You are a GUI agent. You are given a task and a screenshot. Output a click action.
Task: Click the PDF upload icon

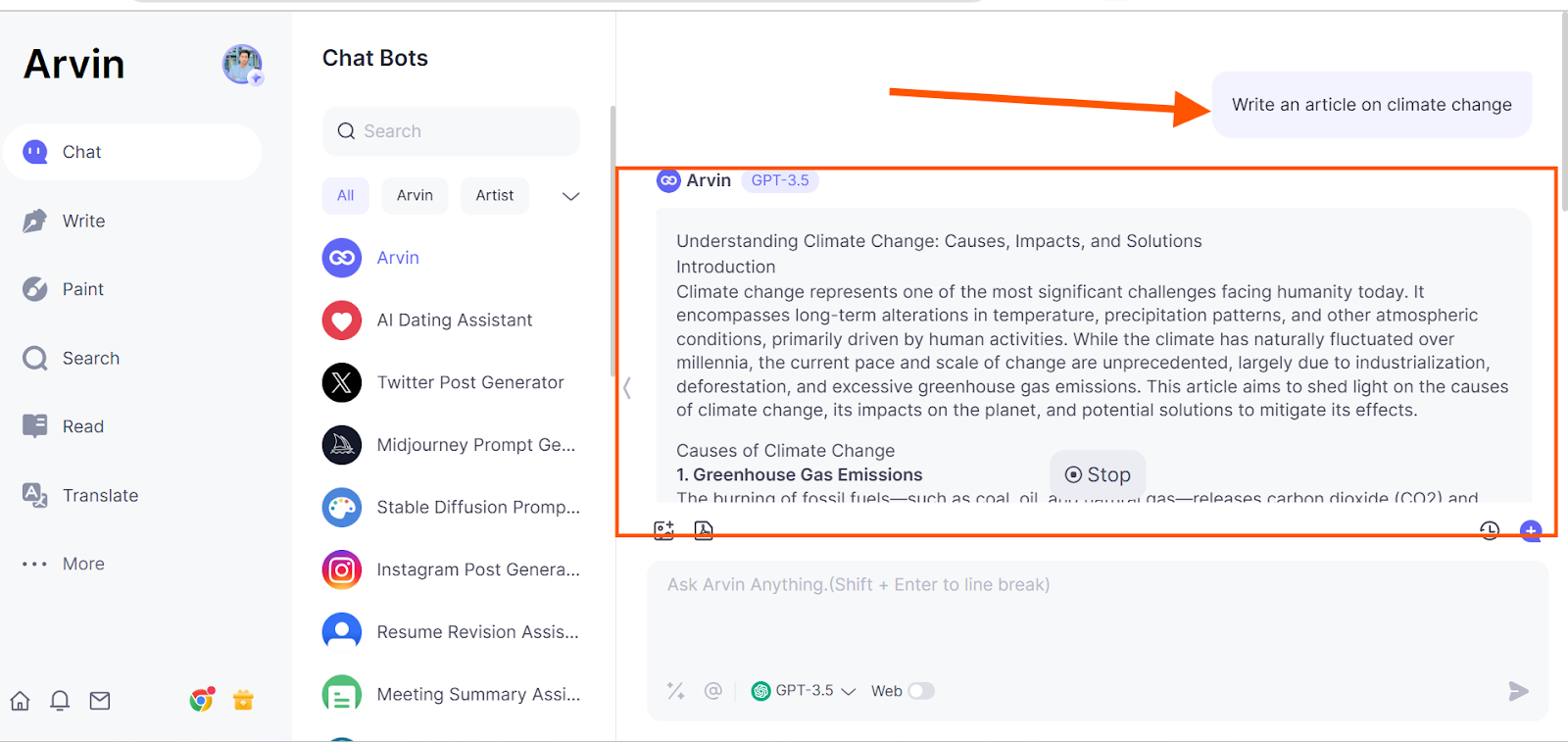click(704, 530)
